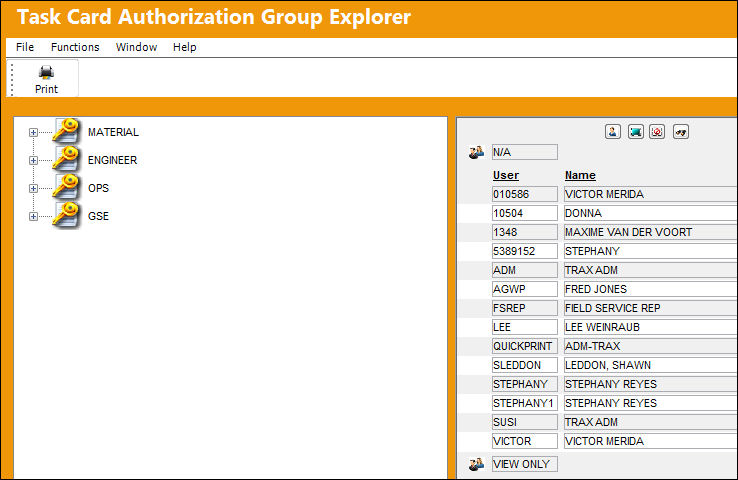Expand the OPS tree node
738x480 pixels.
pyautogui.click(x=33, y=188)
